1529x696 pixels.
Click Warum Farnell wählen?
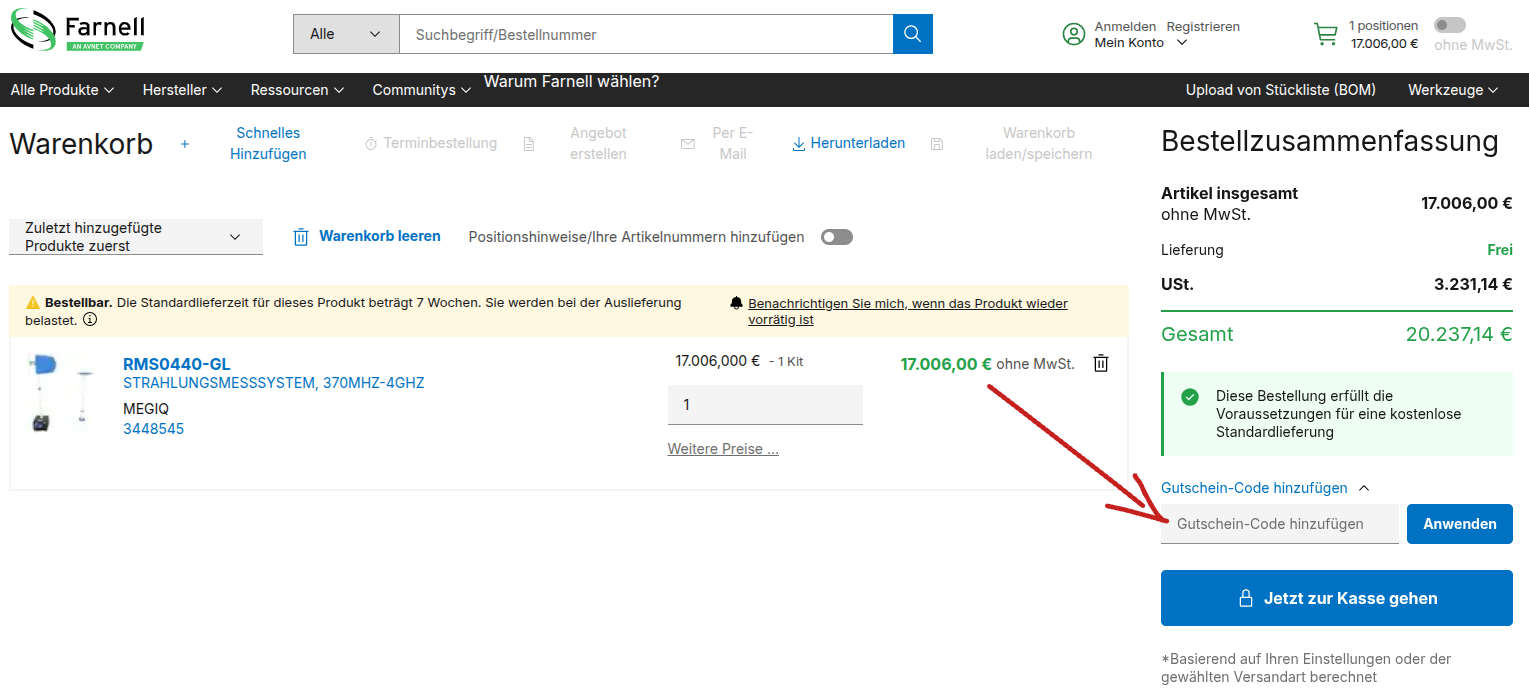571,82
